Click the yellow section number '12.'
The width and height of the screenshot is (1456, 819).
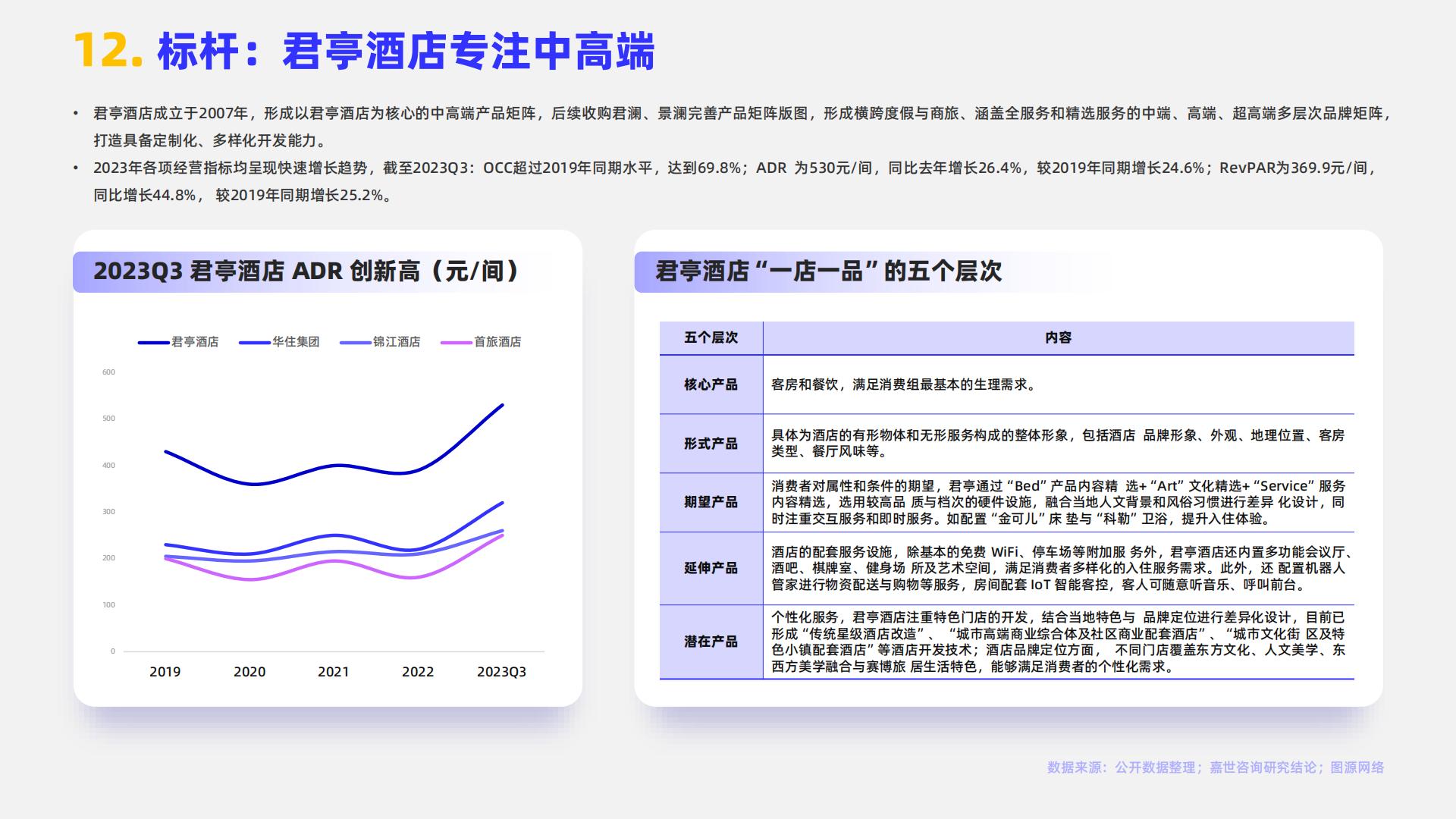pyautogui.click(x=108, y=52)
